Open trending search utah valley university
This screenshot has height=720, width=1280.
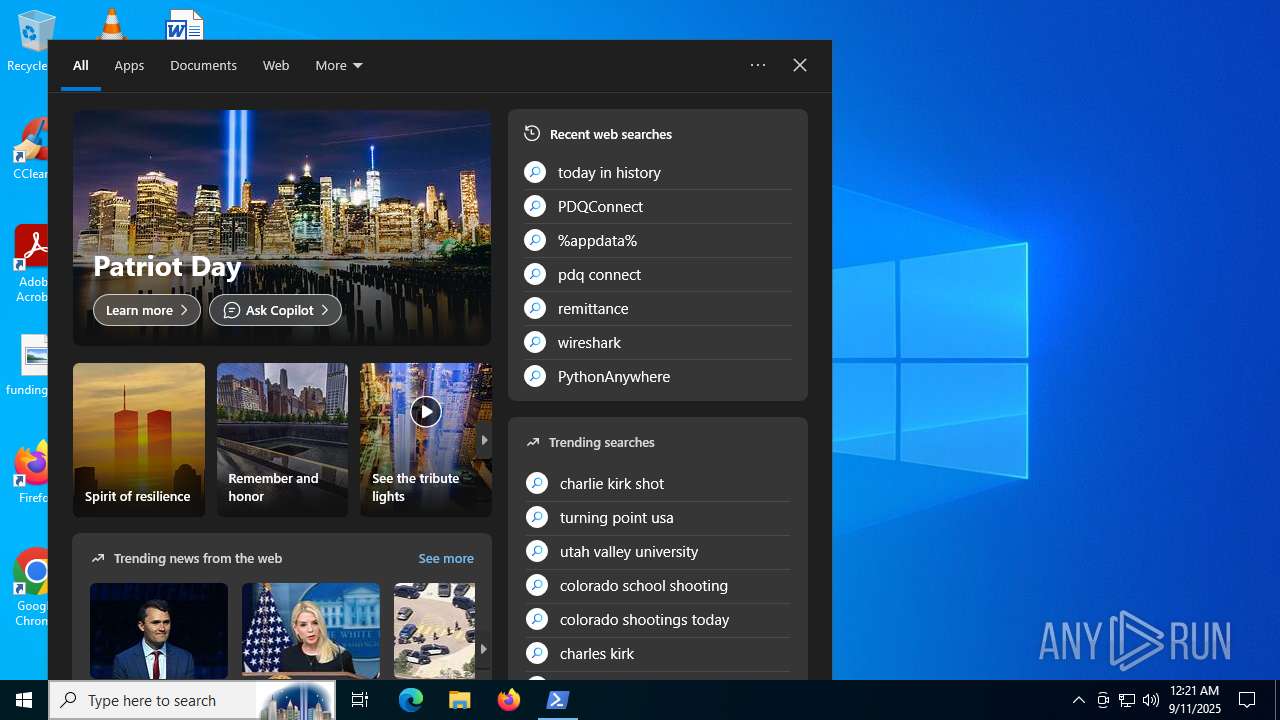[658, 551]
